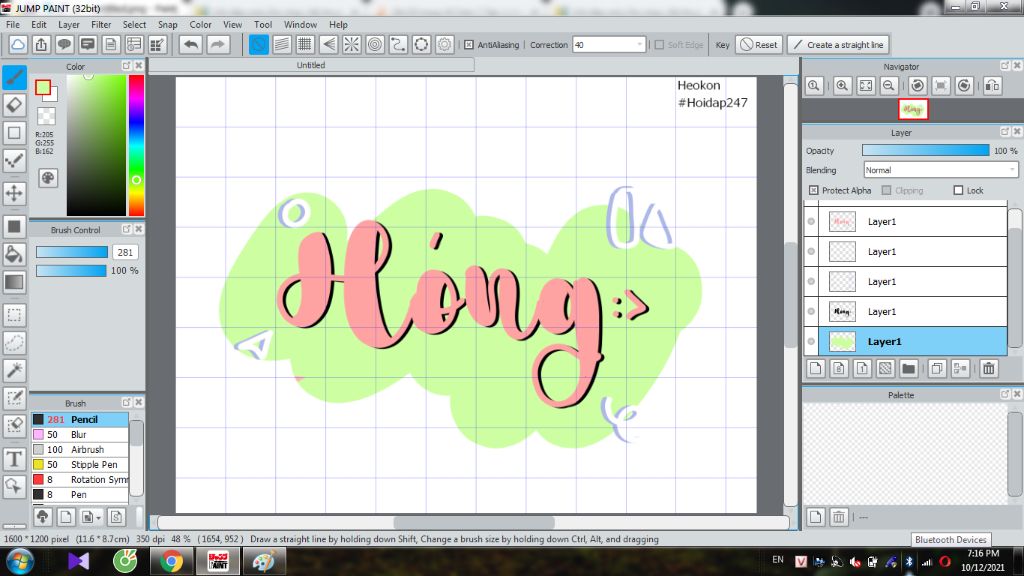
Task: Enable the curve snap icon
Action: tap(398, 44)
